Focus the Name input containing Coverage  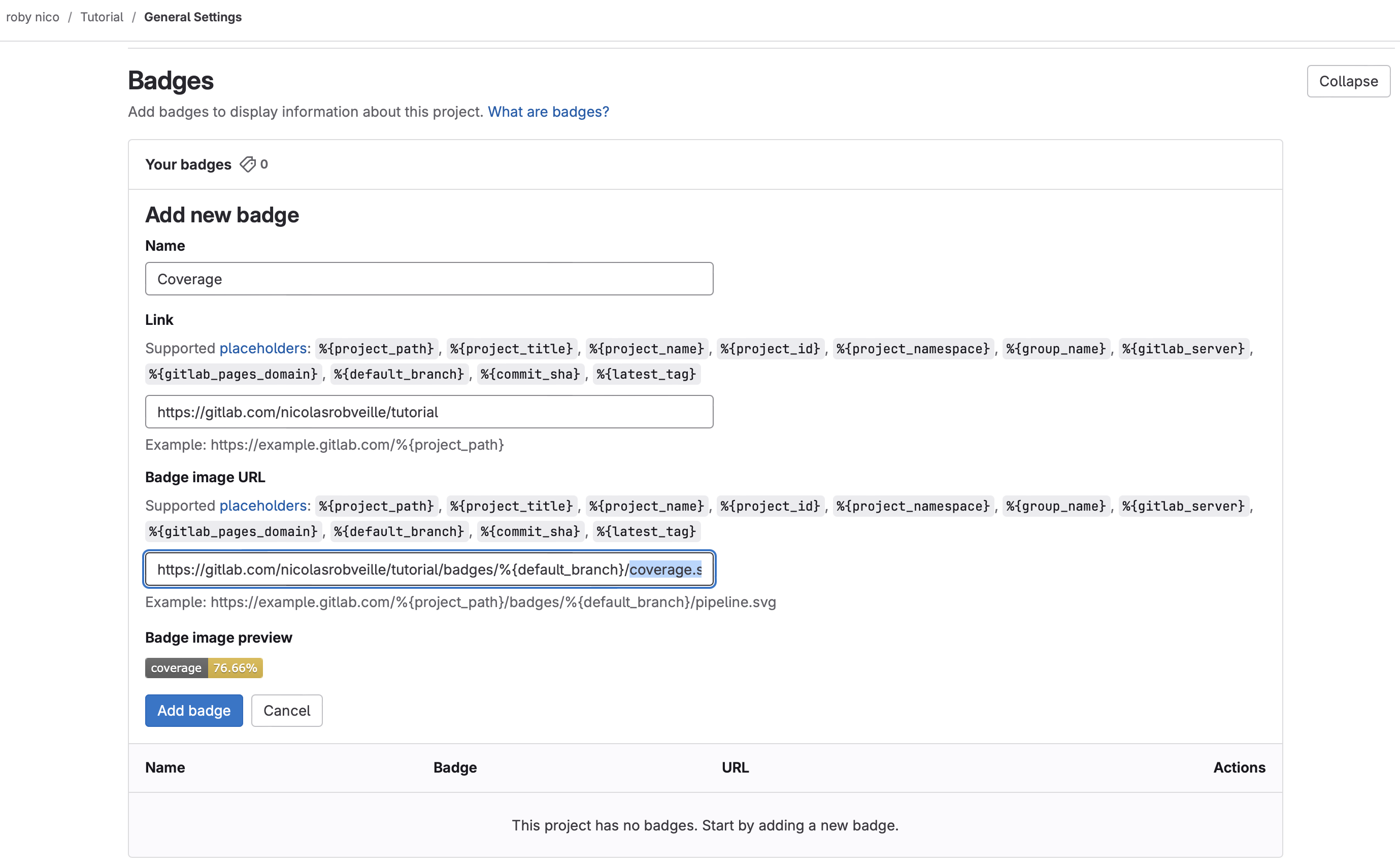429,279
